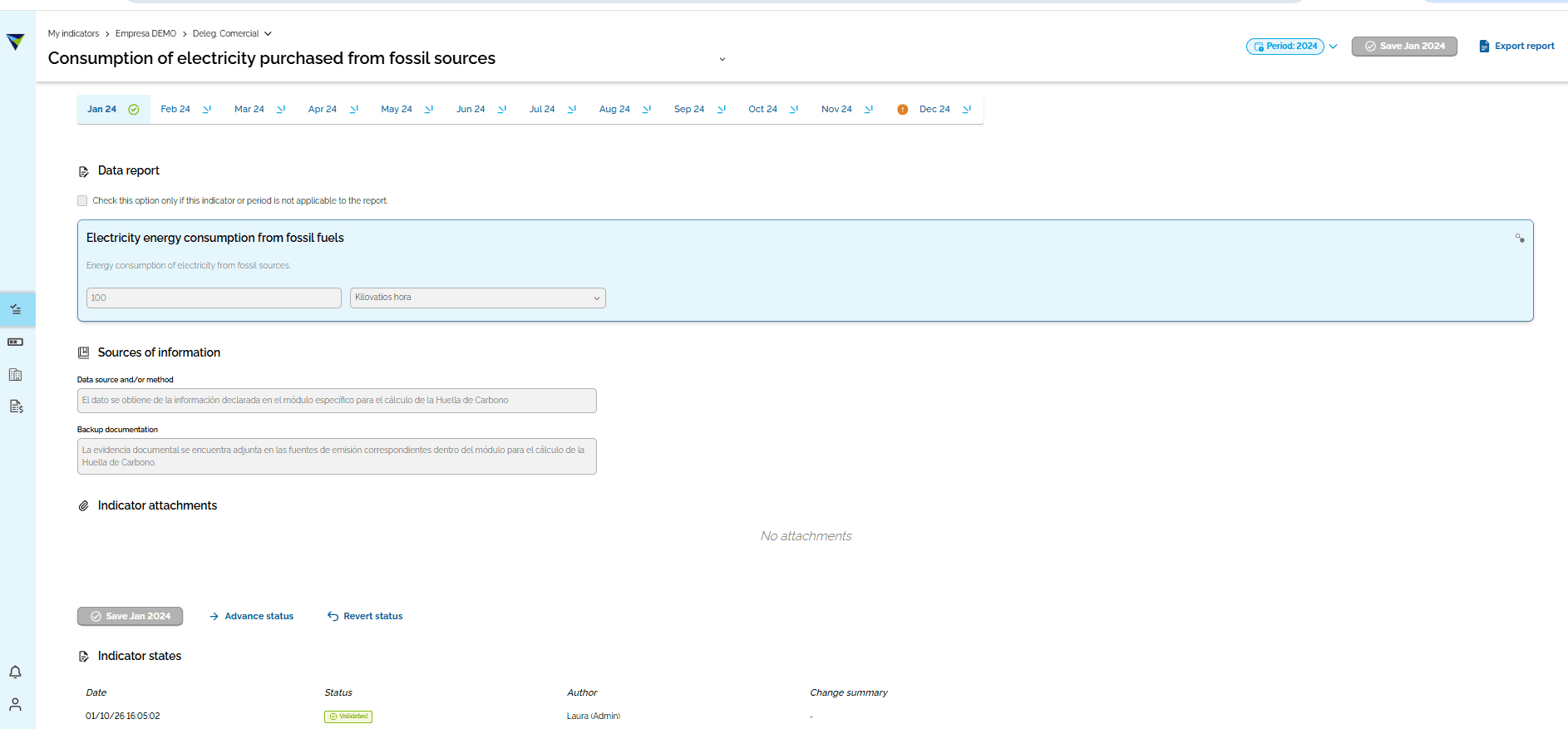Image resolution: width=1568 pixels, height=729 pixels.
Task: Click the paperclip icon by Indicator attachments
Action: pyautogui.click(x=83, y=506)
